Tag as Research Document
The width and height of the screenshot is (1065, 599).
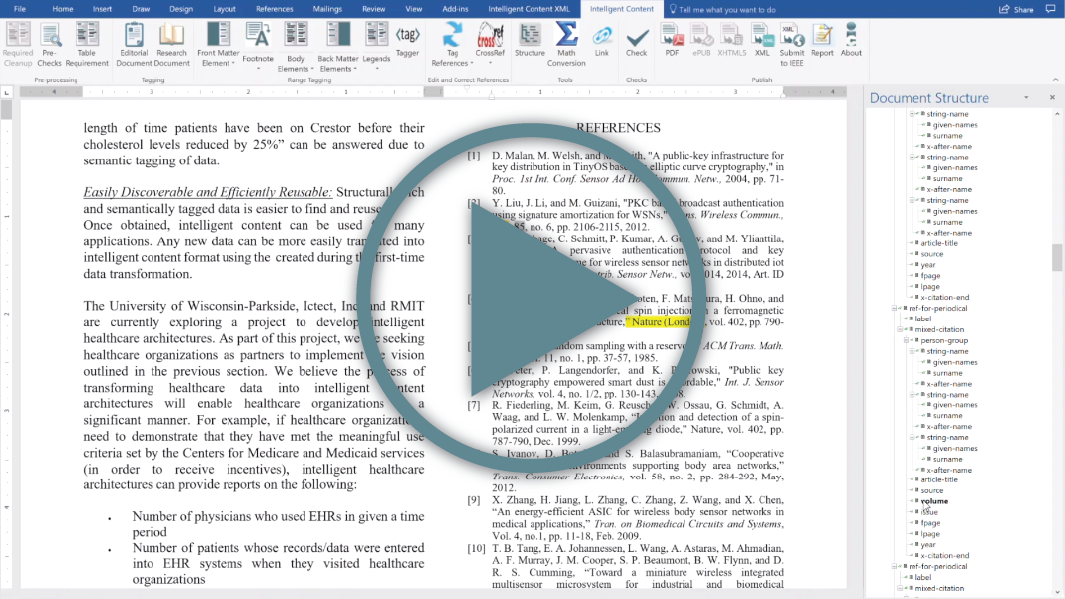[x=171, y=45]
